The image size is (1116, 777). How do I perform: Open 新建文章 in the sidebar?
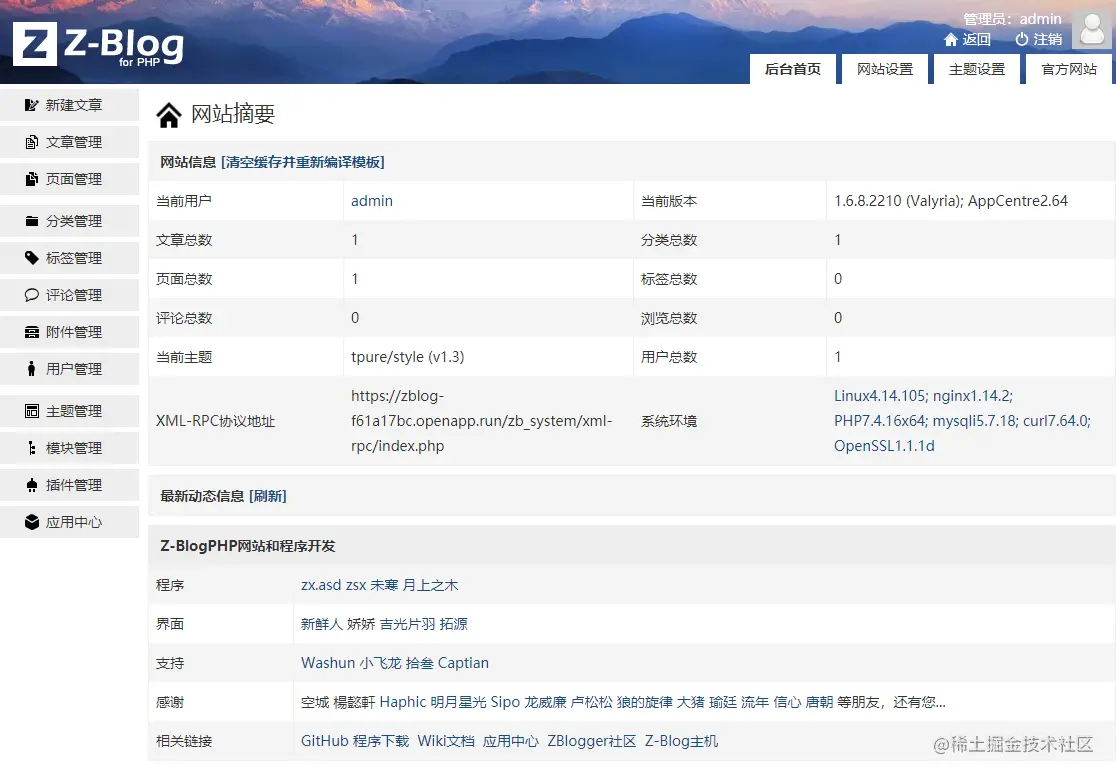(x=70, y=105)
